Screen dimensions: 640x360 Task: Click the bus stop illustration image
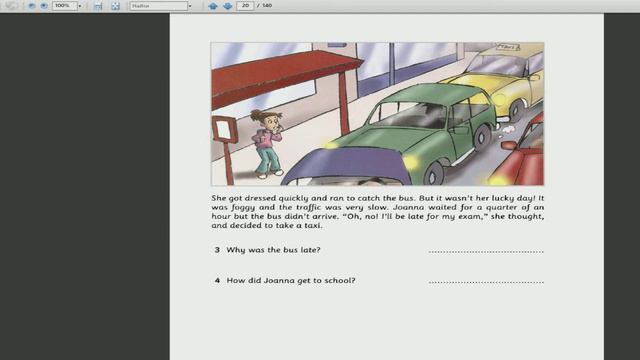pos(378,114)
